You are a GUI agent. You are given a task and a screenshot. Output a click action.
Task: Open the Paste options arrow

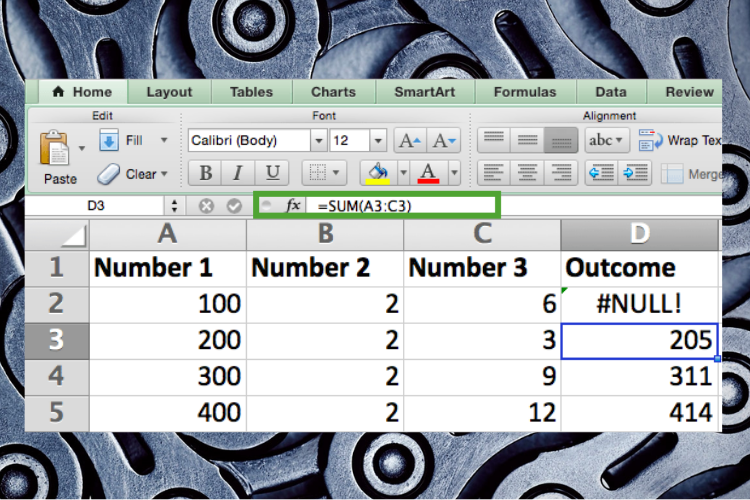[82, 148]
